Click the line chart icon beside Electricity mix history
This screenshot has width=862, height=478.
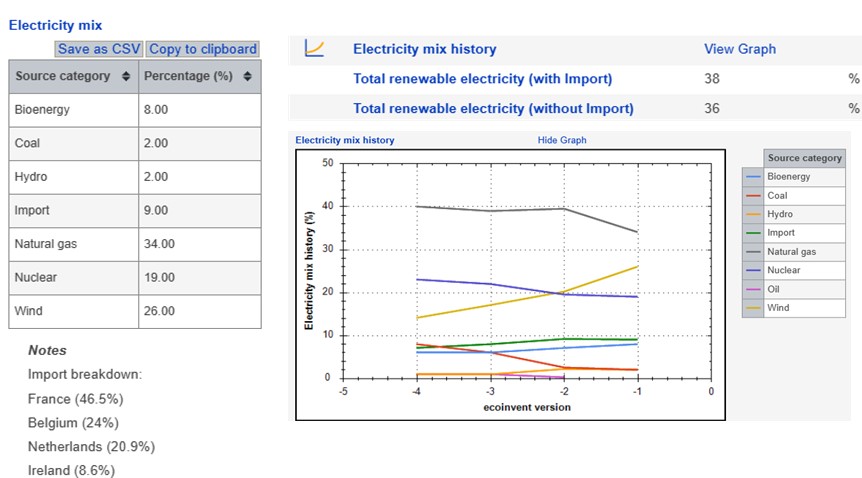pyautogui.click(x=314, y=48)
